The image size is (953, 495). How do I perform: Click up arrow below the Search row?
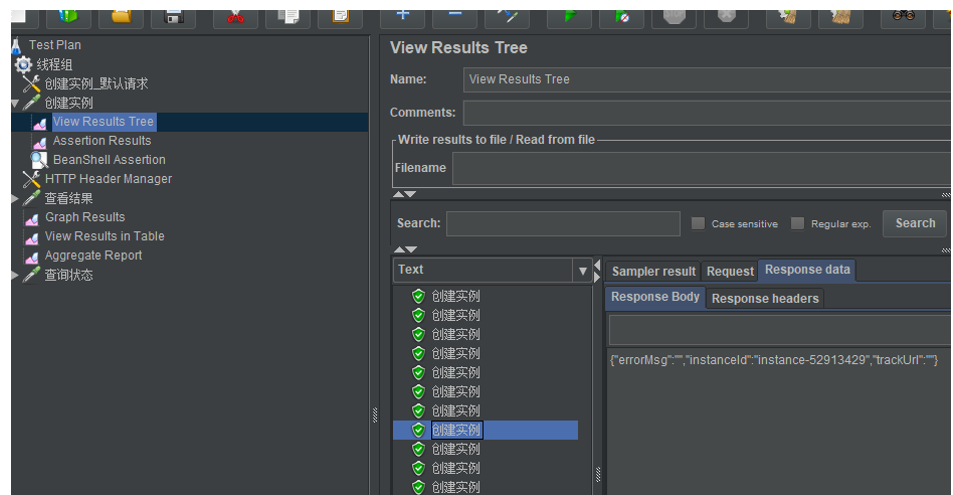[399, 249]
